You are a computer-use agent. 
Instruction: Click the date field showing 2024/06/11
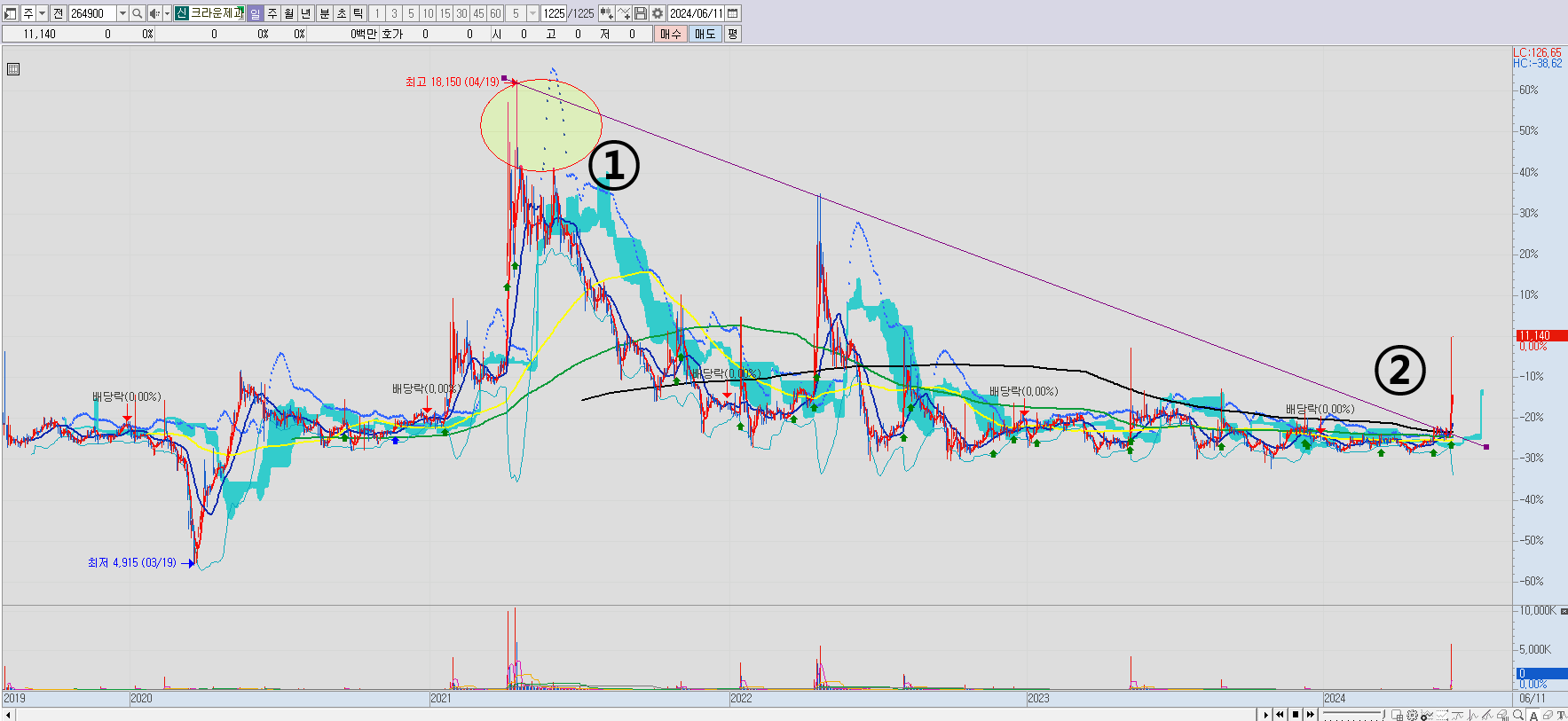tap(697, 13)
